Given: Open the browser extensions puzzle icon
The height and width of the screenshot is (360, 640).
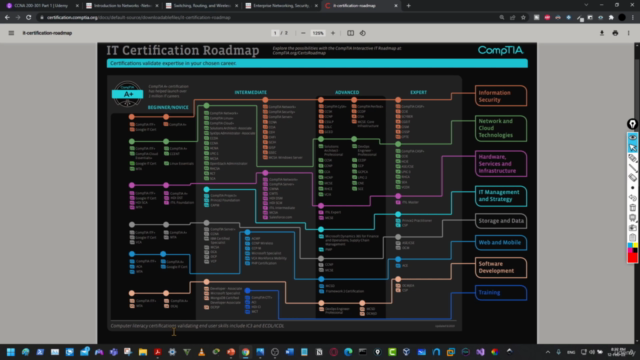Looking at the screenshot, I should point(611,18).
